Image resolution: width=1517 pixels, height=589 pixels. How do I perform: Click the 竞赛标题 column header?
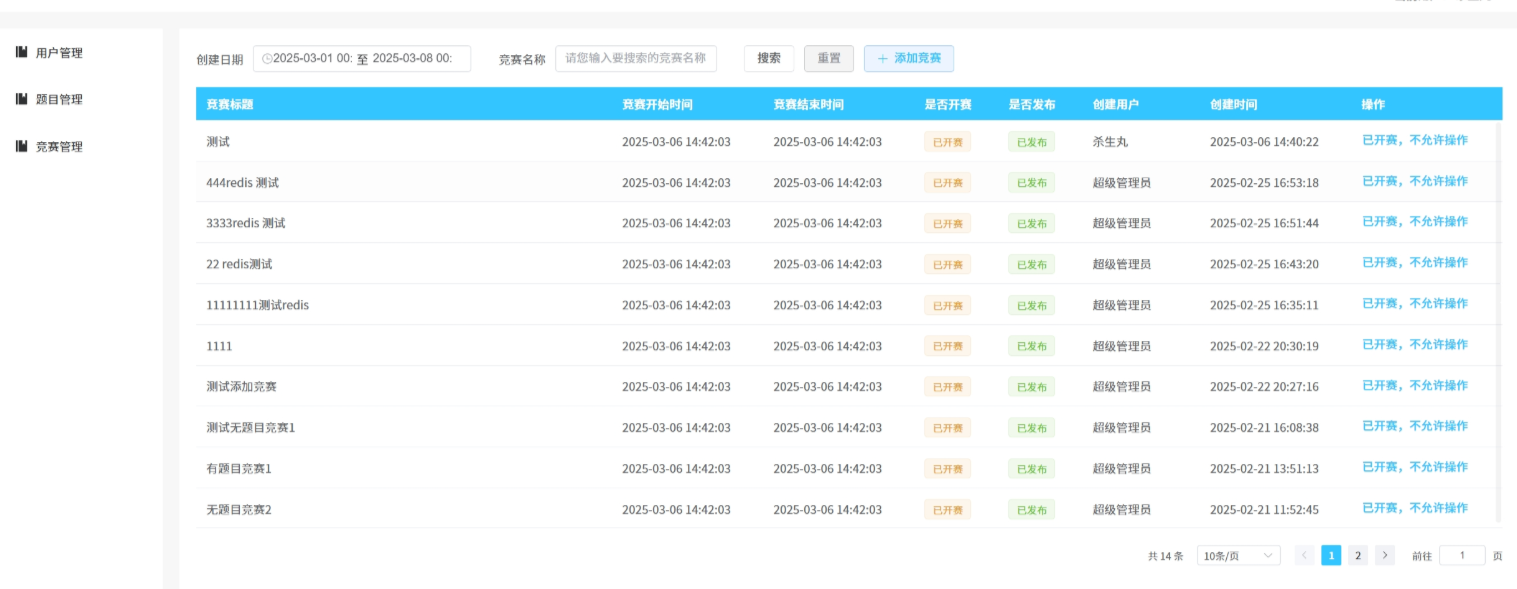pos(229,105)
